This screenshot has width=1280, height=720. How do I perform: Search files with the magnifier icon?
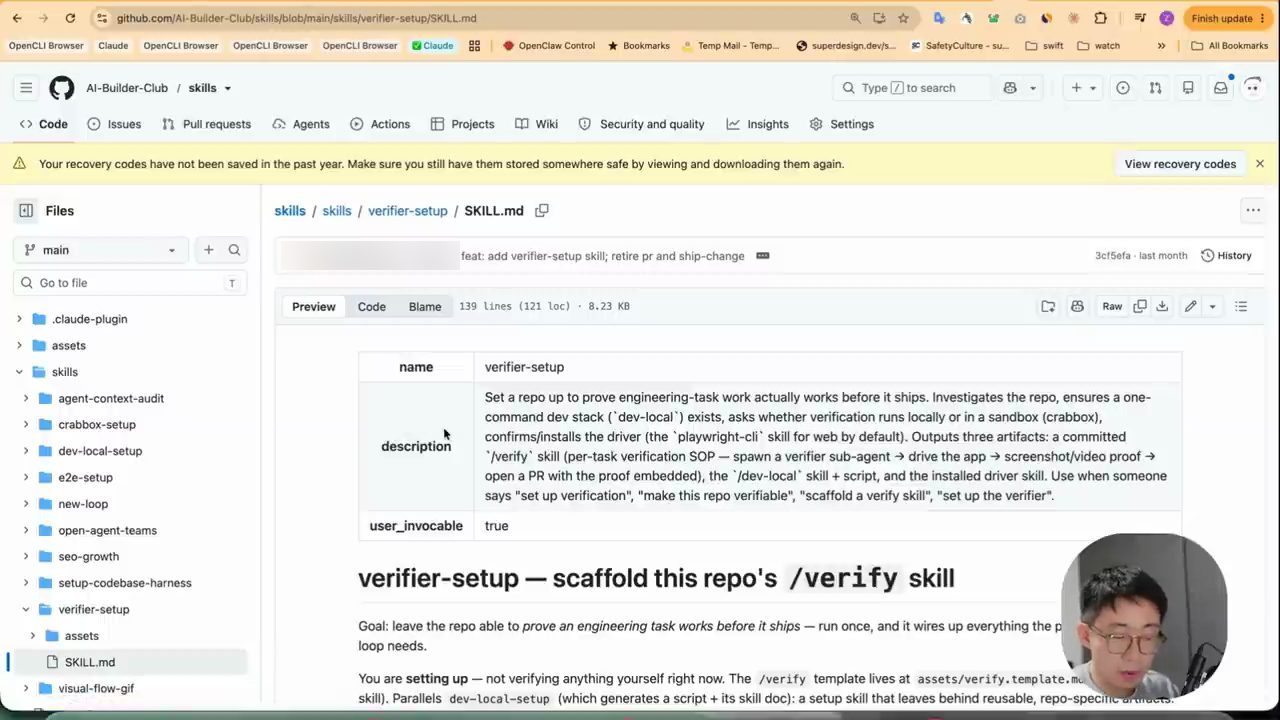(234, 250)
